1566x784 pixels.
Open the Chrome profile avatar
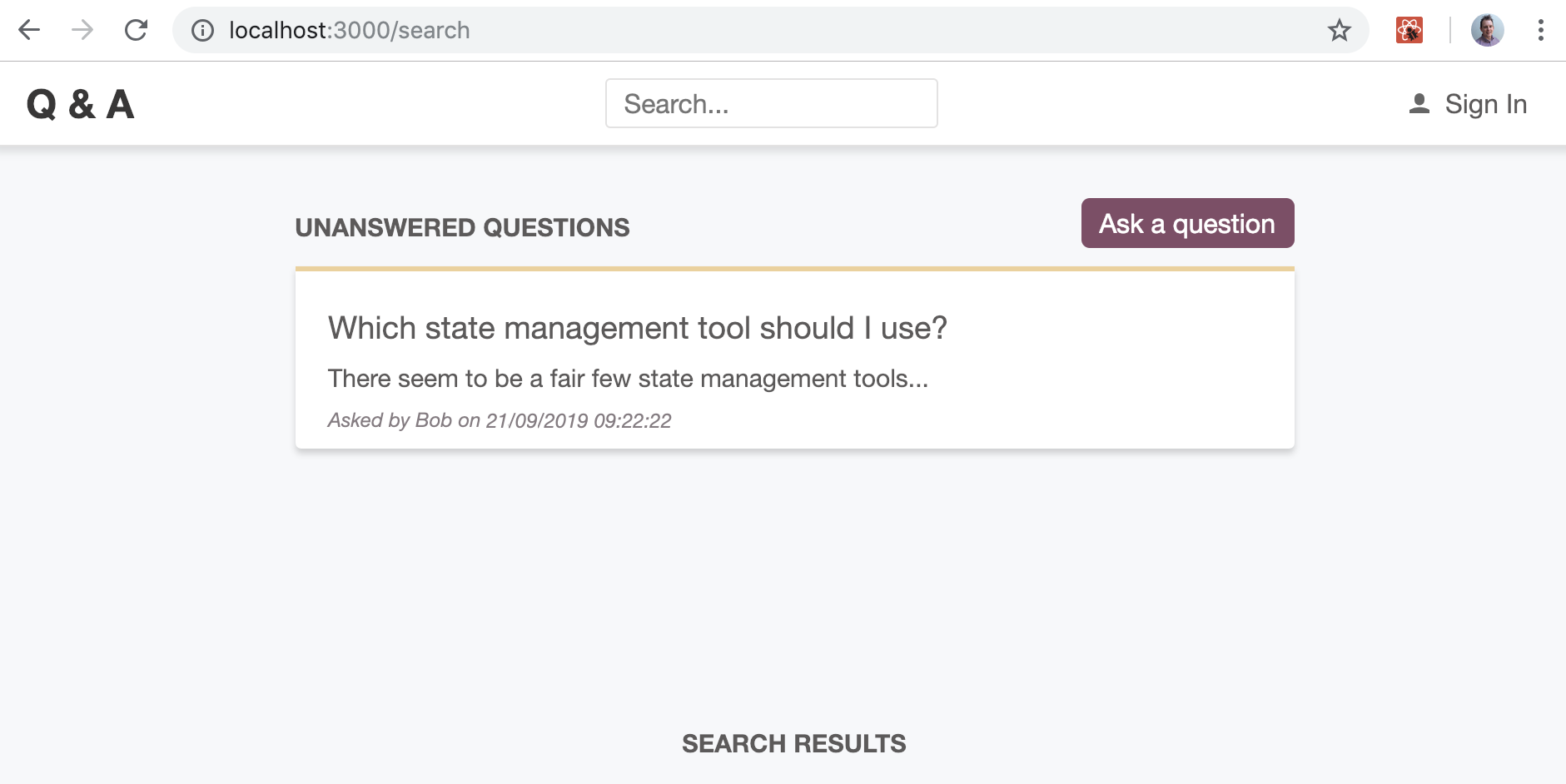tap(1487, 31)
